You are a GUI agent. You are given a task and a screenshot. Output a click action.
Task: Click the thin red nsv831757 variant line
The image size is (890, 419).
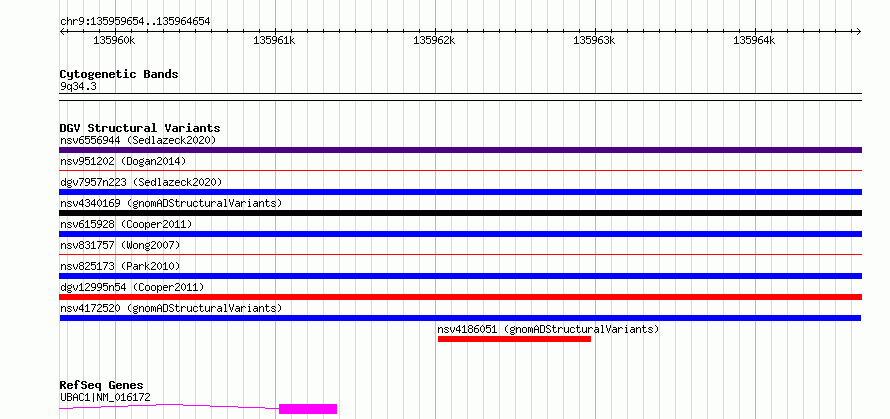(460, 254)
